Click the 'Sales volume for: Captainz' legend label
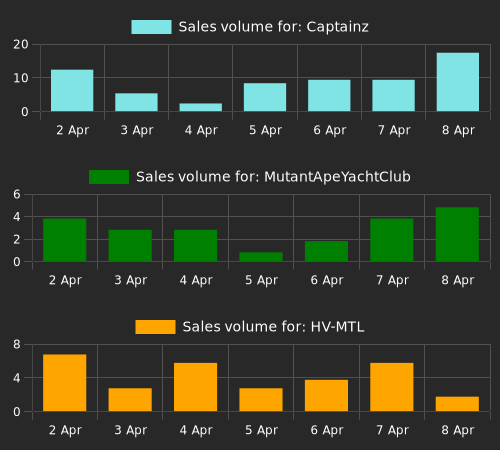 click(273, 27)
